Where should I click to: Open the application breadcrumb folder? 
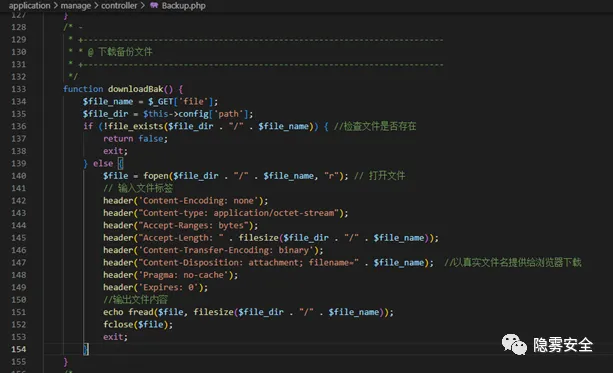pyautogui.click(x=29, y=5)
